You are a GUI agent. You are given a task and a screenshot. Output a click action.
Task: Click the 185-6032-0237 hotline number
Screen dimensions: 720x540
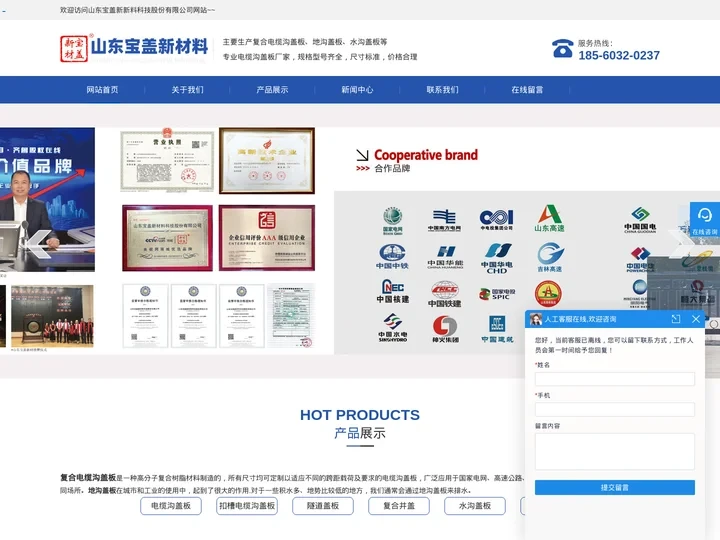pyautogui.click(x=619, y=56)
